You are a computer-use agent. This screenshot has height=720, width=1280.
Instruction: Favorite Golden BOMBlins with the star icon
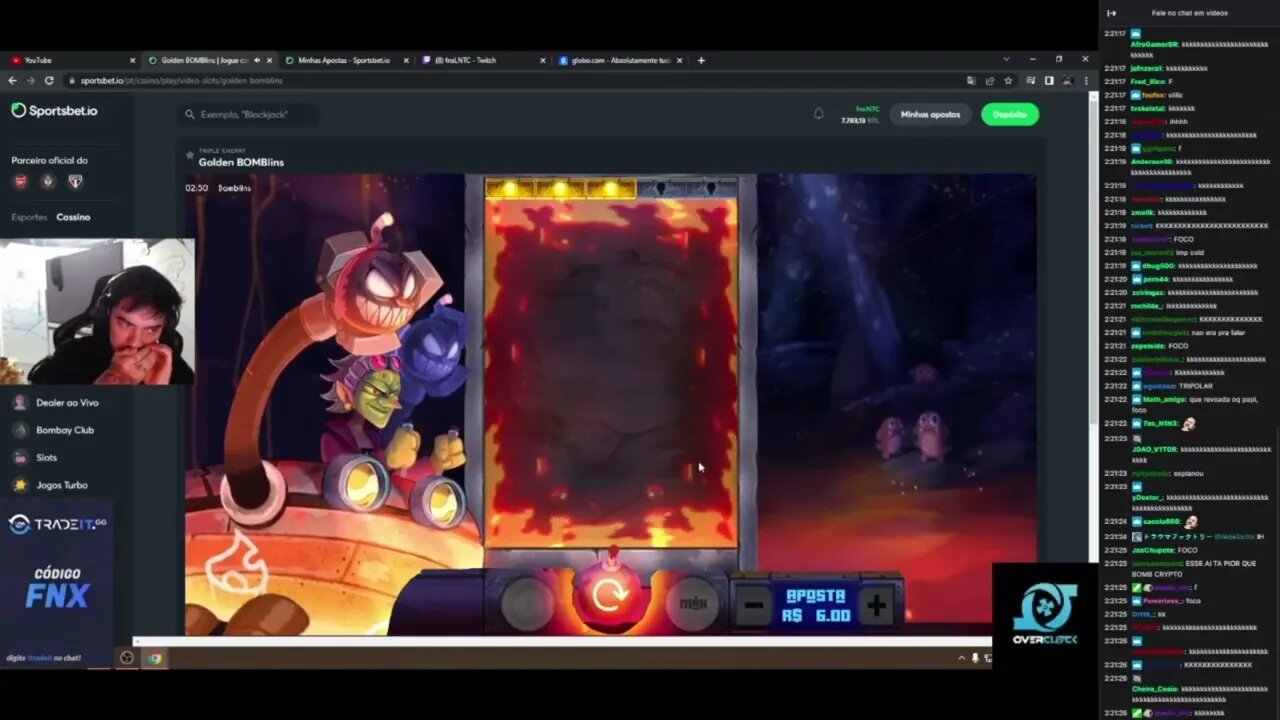click(x=189, y=155)
